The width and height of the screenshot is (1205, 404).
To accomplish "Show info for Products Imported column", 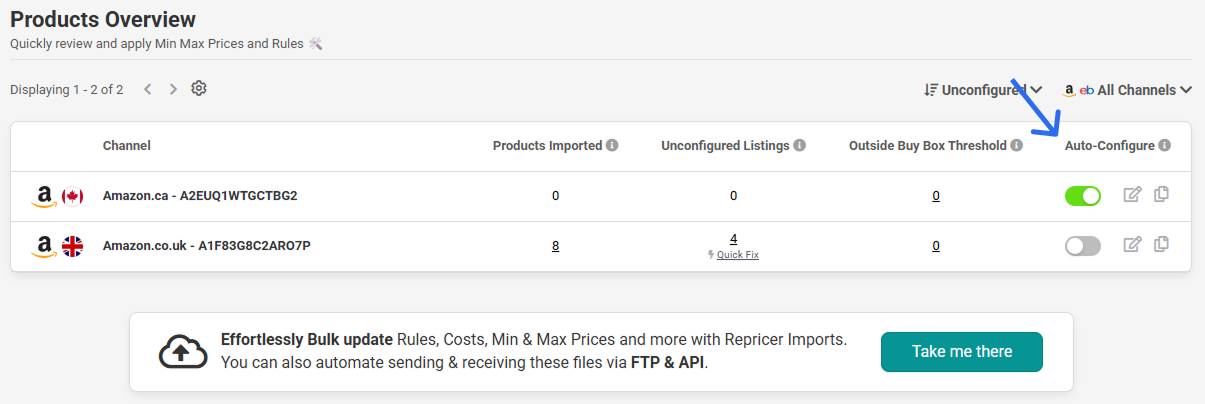I will pyautogui.click(x=612, y=145).
